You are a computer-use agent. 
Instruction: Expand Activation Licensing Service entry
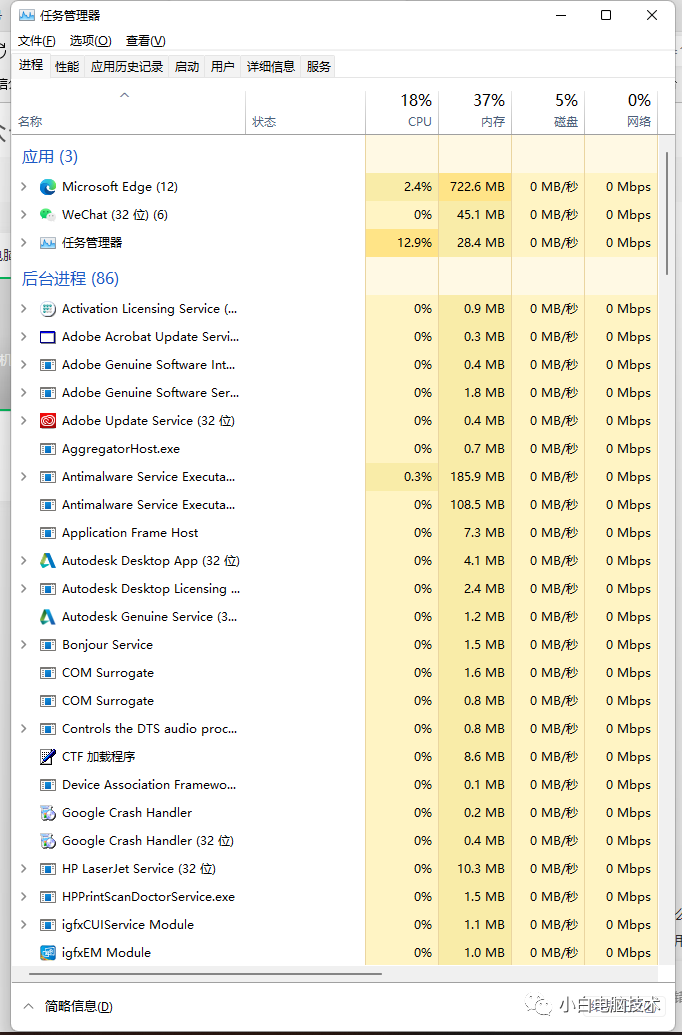[x=24, y=309]
